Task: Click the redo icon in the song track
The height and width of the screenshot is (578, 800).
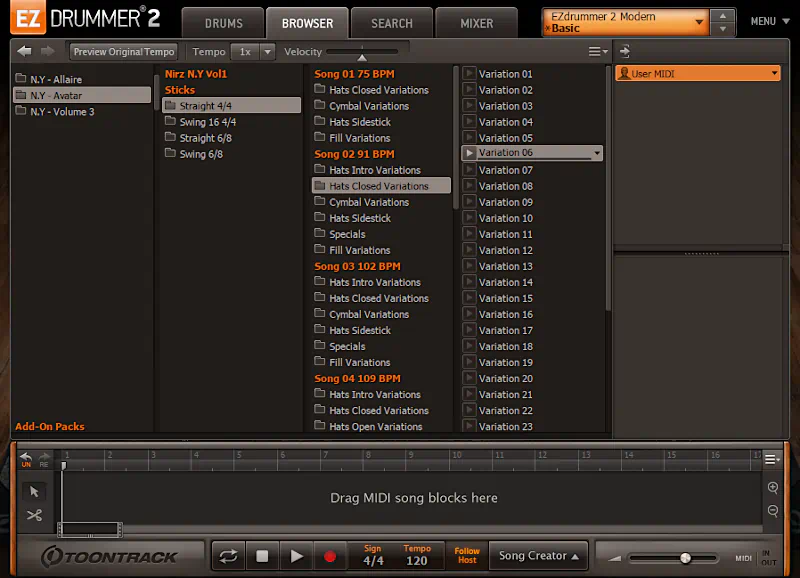Action: (44, 459)
